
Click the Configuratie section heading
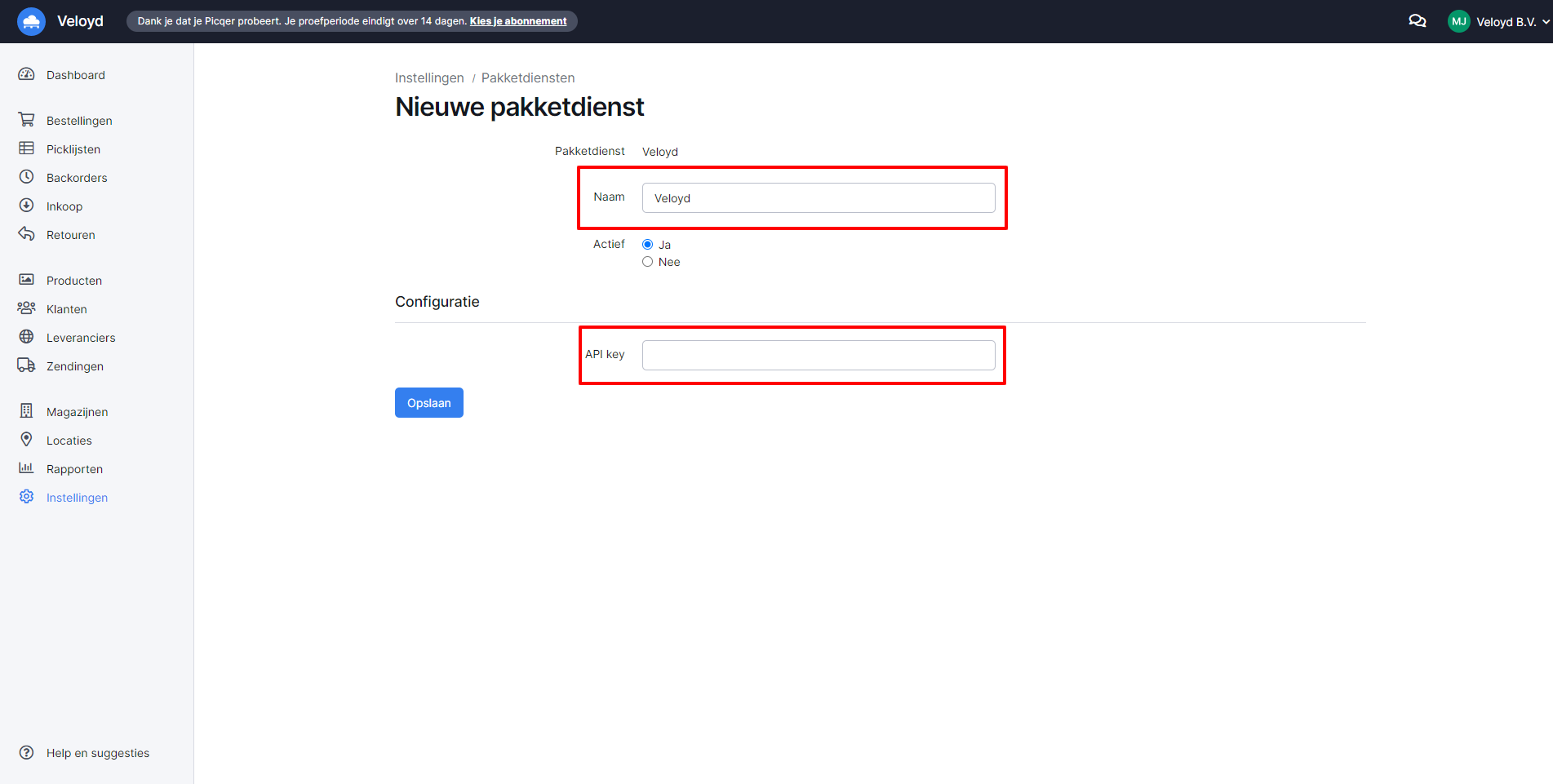[x=437, y=302]
